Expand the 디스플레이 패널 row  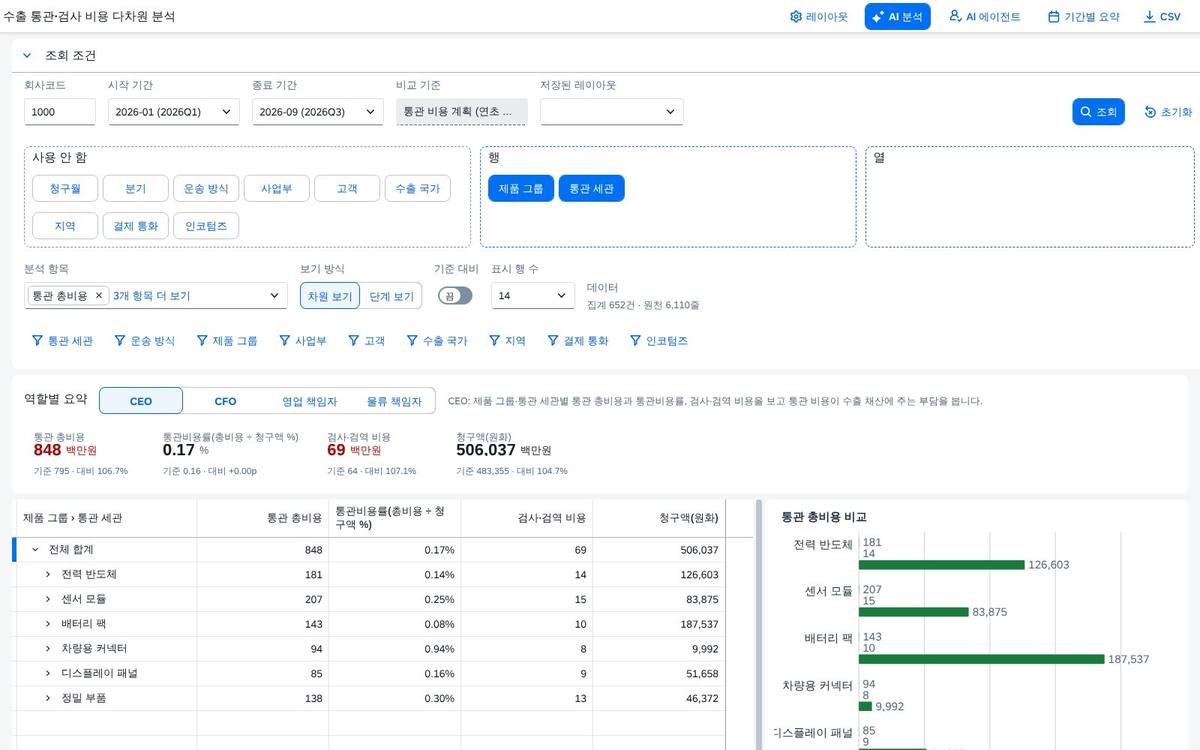pyautogui.click(x=48, y=673)
